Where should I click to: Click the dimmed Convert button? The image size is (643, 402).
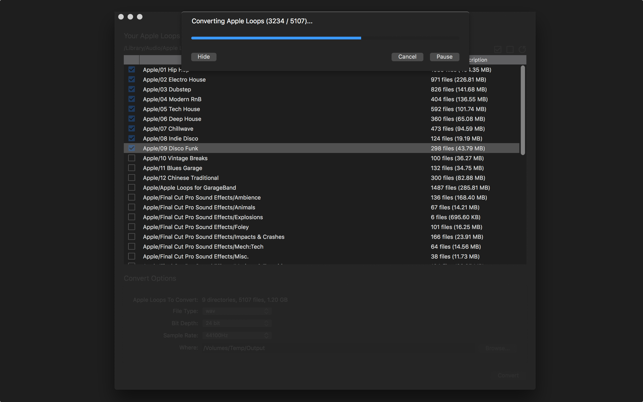coord(508,375)
